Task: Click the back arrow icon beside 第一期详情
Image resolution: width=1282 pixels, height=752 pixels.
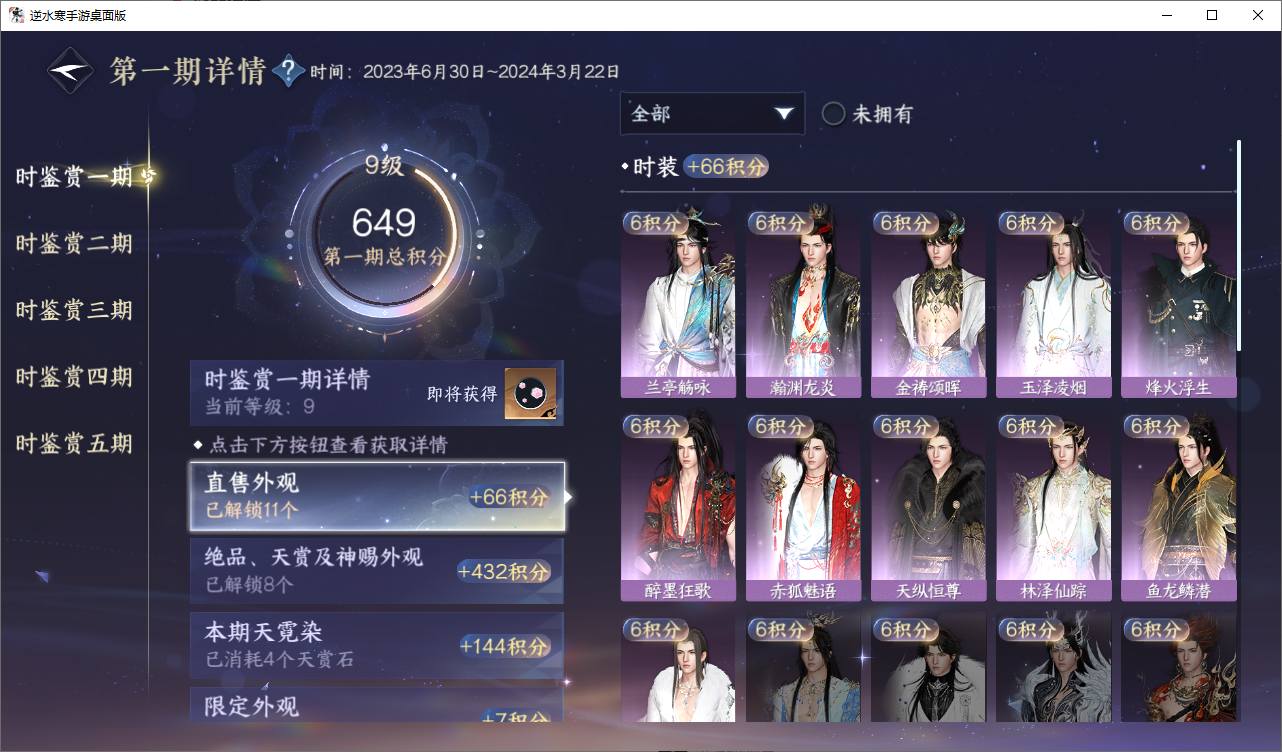Action: click(x=71, y=71)
